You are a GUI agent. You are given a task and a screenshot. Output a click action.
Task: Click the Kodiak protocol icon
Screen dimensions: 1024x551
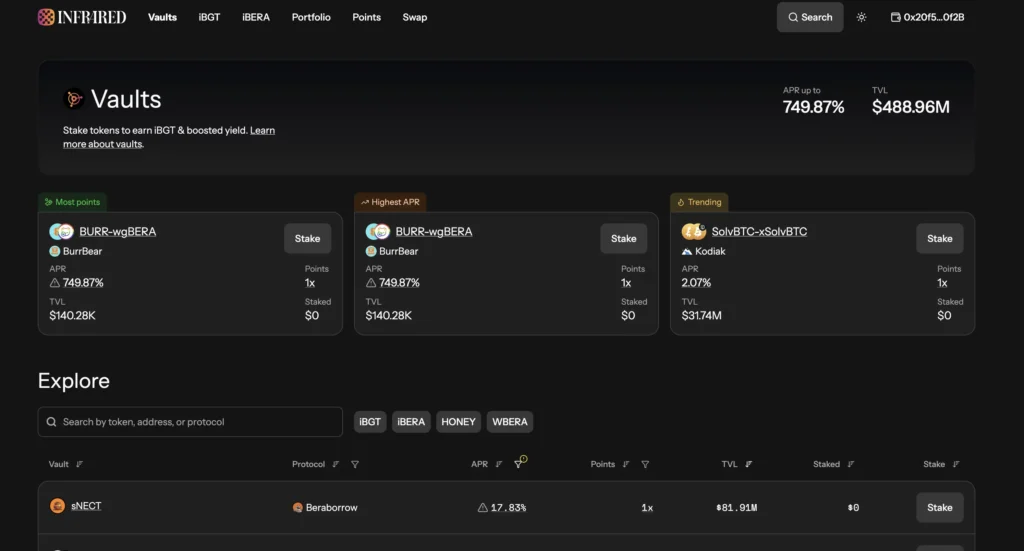tap(687, 251)
